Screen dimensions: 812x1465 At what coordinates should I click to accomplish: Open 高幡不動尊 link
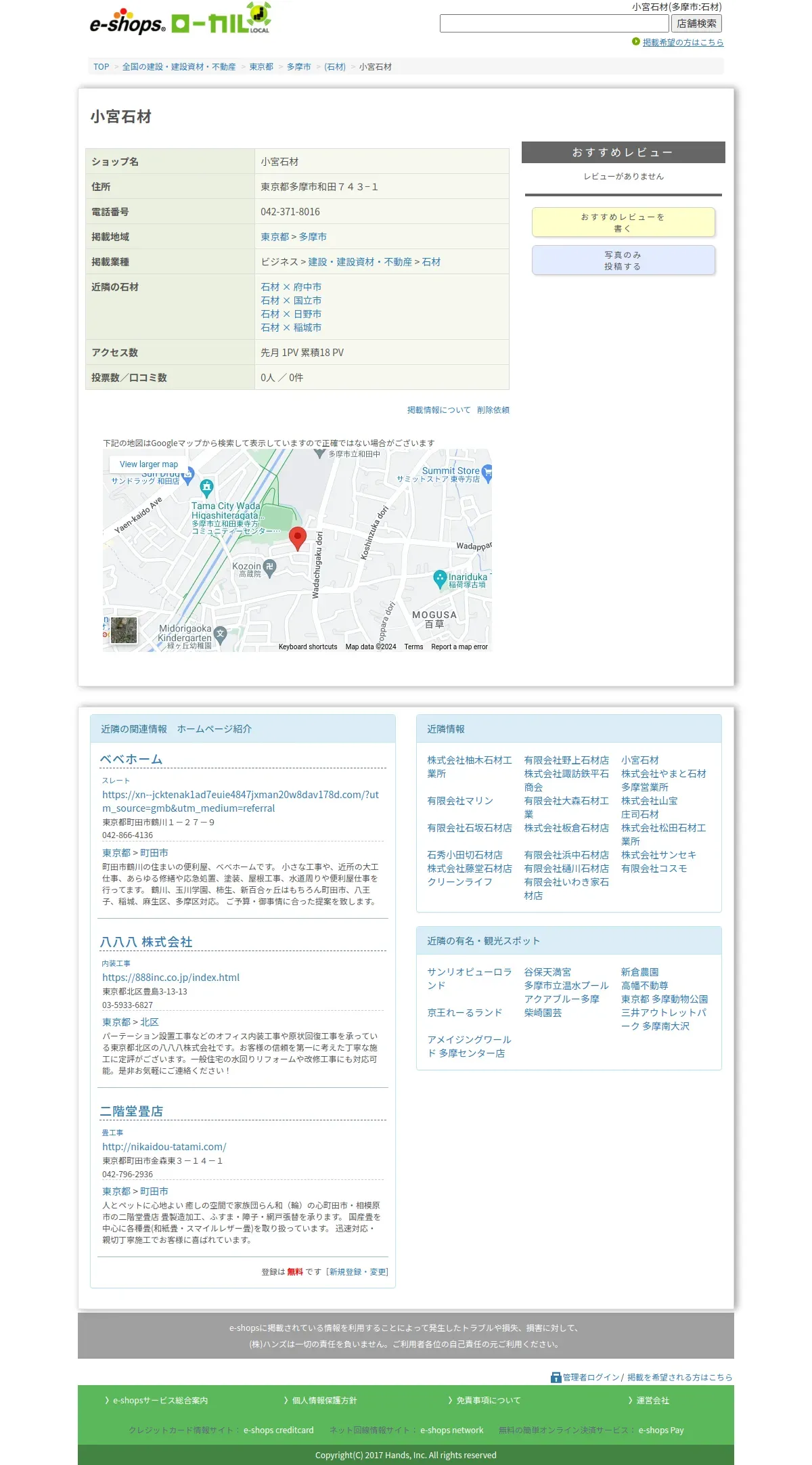point(645,986)
